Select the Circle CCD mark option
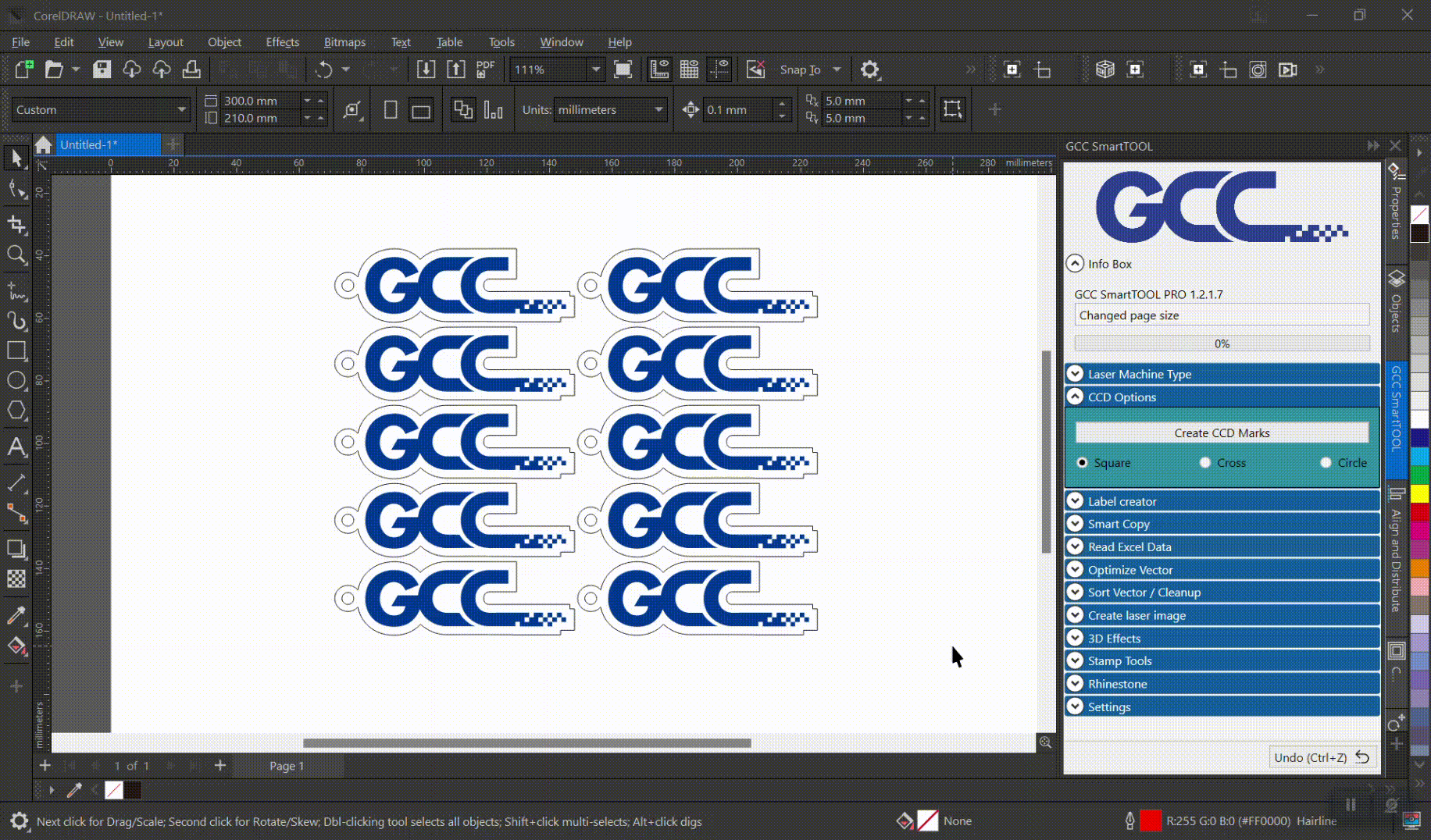Image resolution: width=1431 pixels, height=840 pixels. click(1326, 463)
